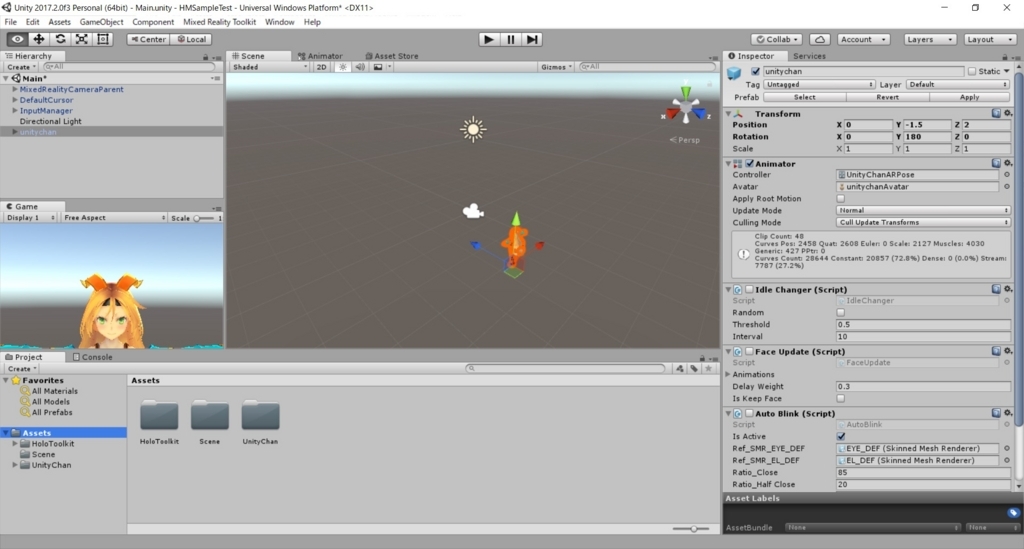
Task: Open Animator component gear menu
Action: (x=1008, y=163)
